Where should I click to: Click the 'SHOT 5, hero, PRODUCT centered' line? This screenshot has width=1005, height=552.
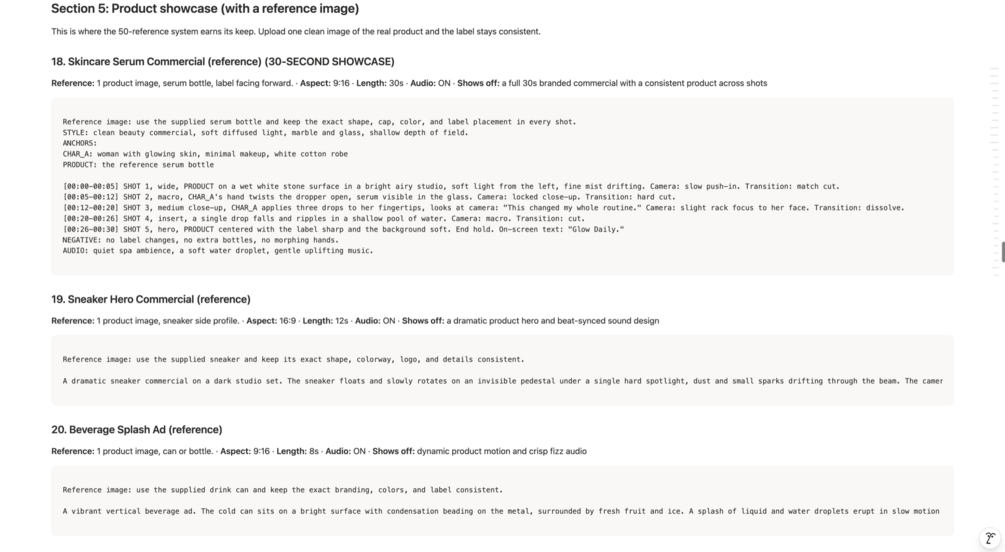[343, 230]
